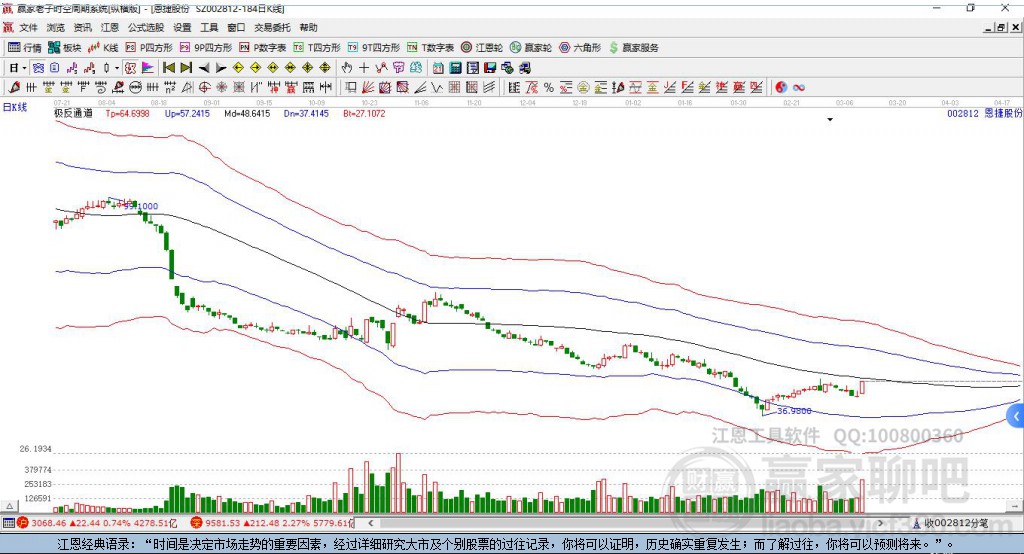The height and width of the screenshot is (554, 1024).
Task: Click bottom scrollbar right arrow
Action: pyautogui.click(x=880, y=523)
